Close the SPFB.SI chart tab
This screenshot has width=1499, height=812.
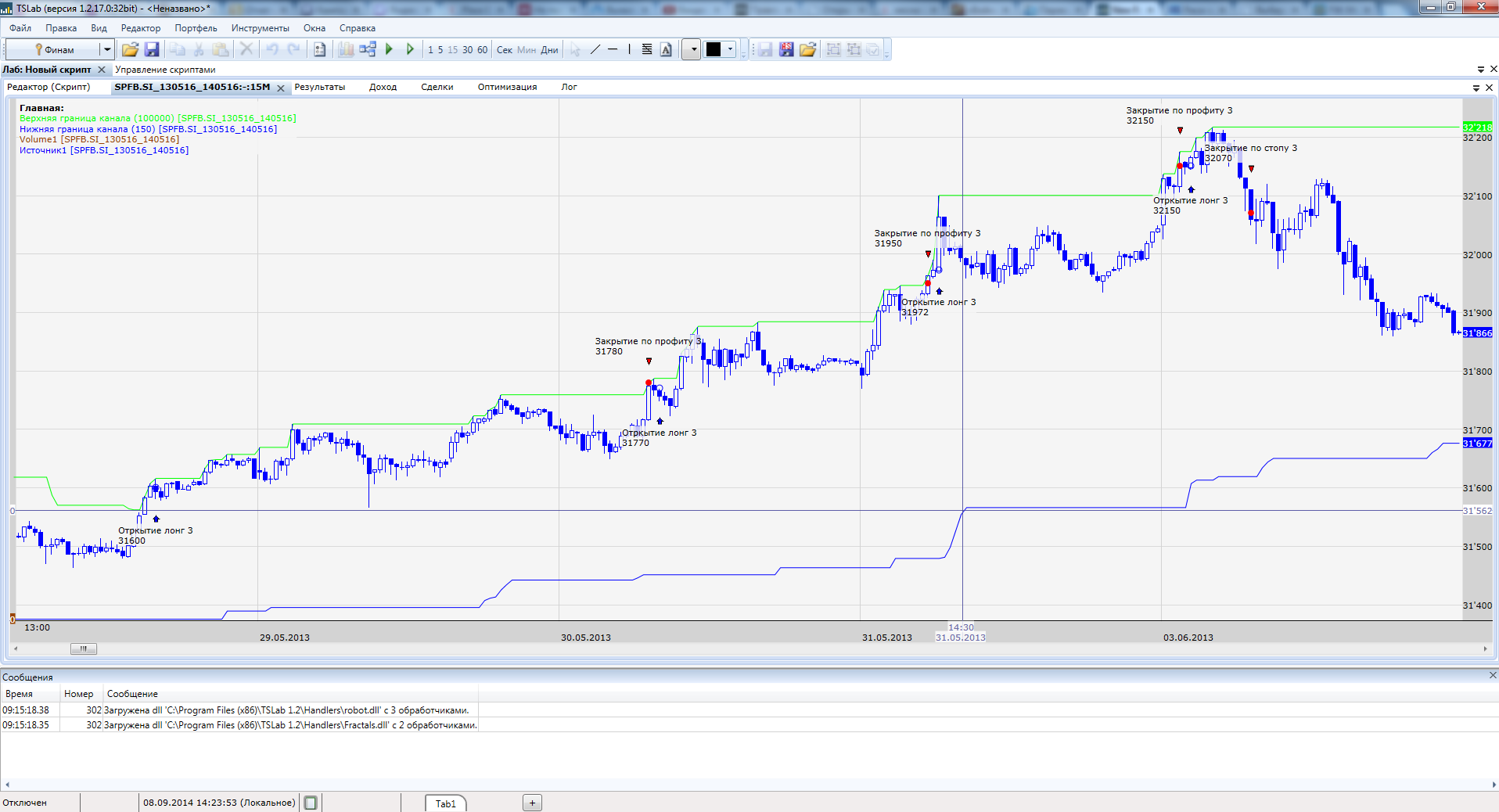281,88
